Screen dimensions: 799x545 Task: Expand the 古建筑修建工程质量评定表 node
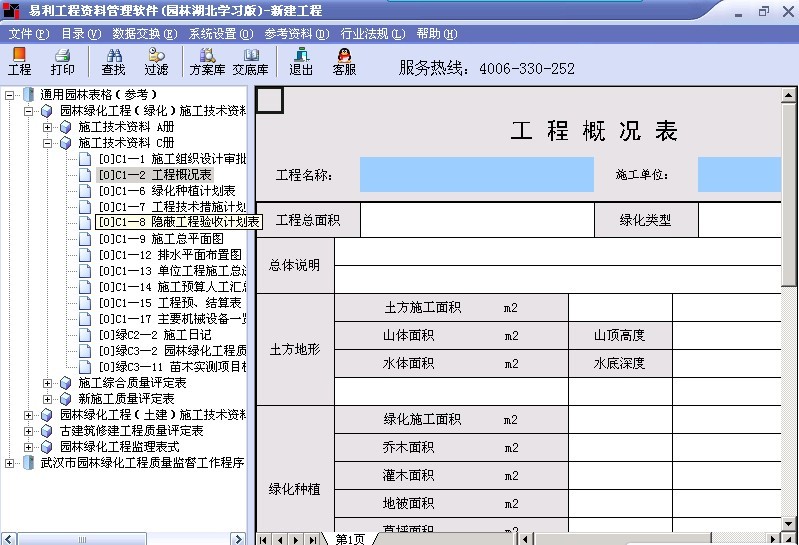(29, 431)
